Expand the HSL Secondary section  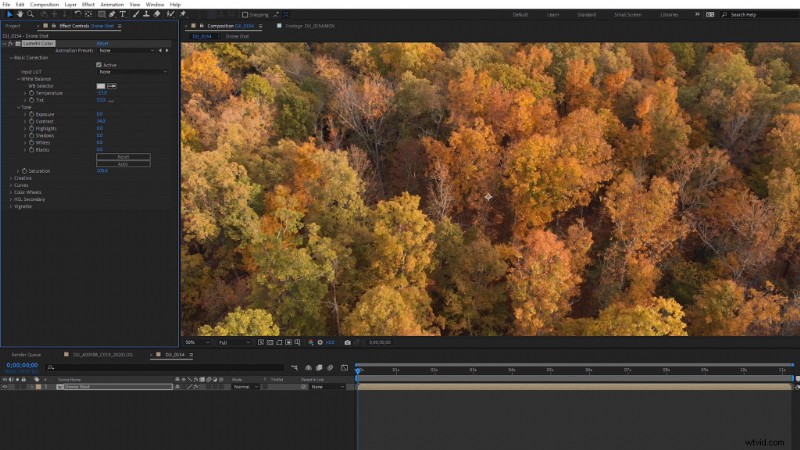pyautogui.click(x=11, y=199)
